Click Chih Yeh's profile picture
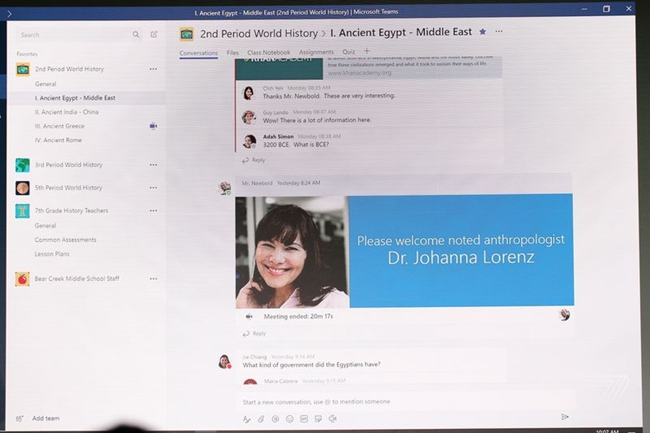 [249, 93]
